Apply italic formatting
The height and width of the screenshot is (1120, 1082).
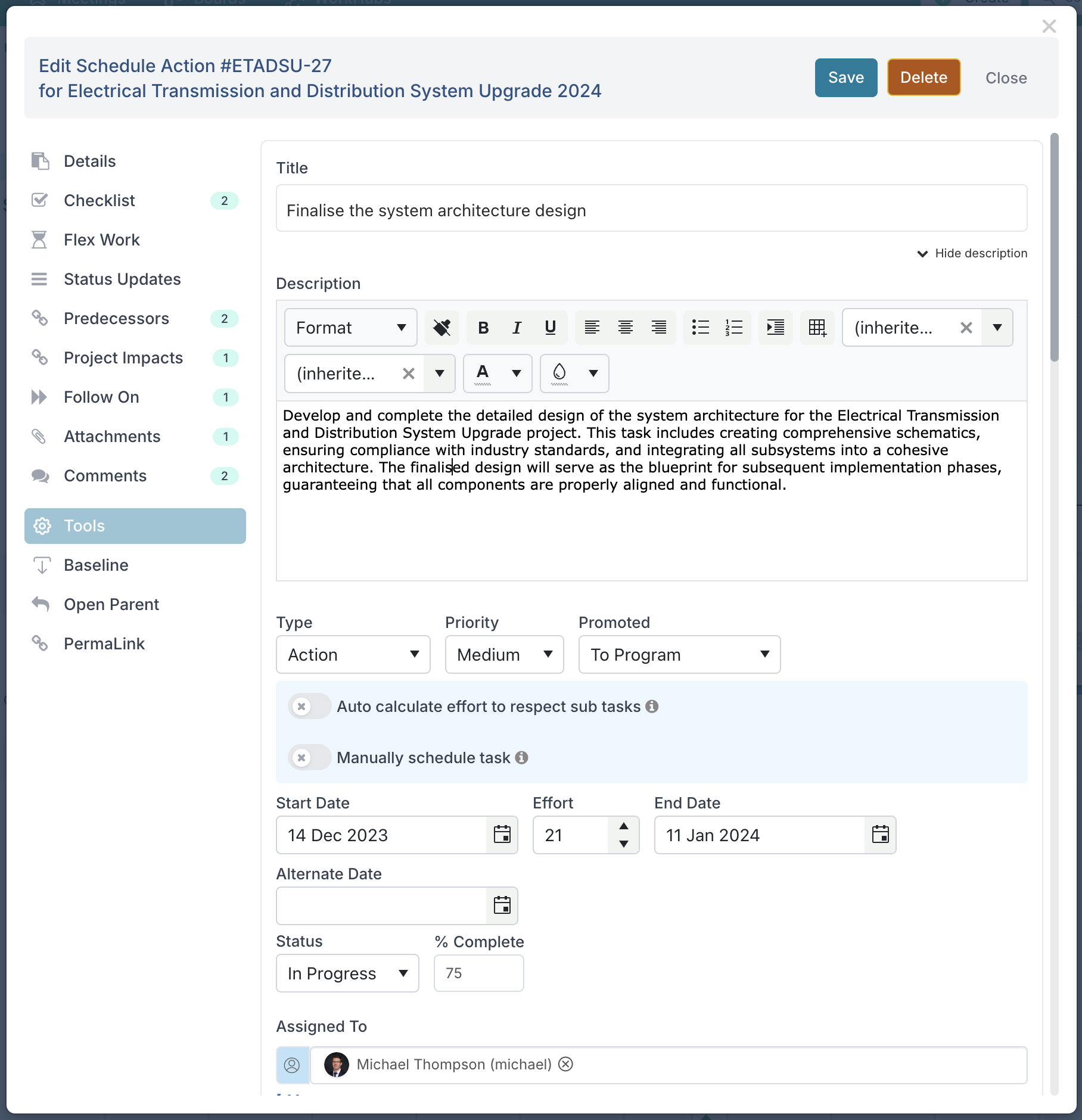[517, 328]
